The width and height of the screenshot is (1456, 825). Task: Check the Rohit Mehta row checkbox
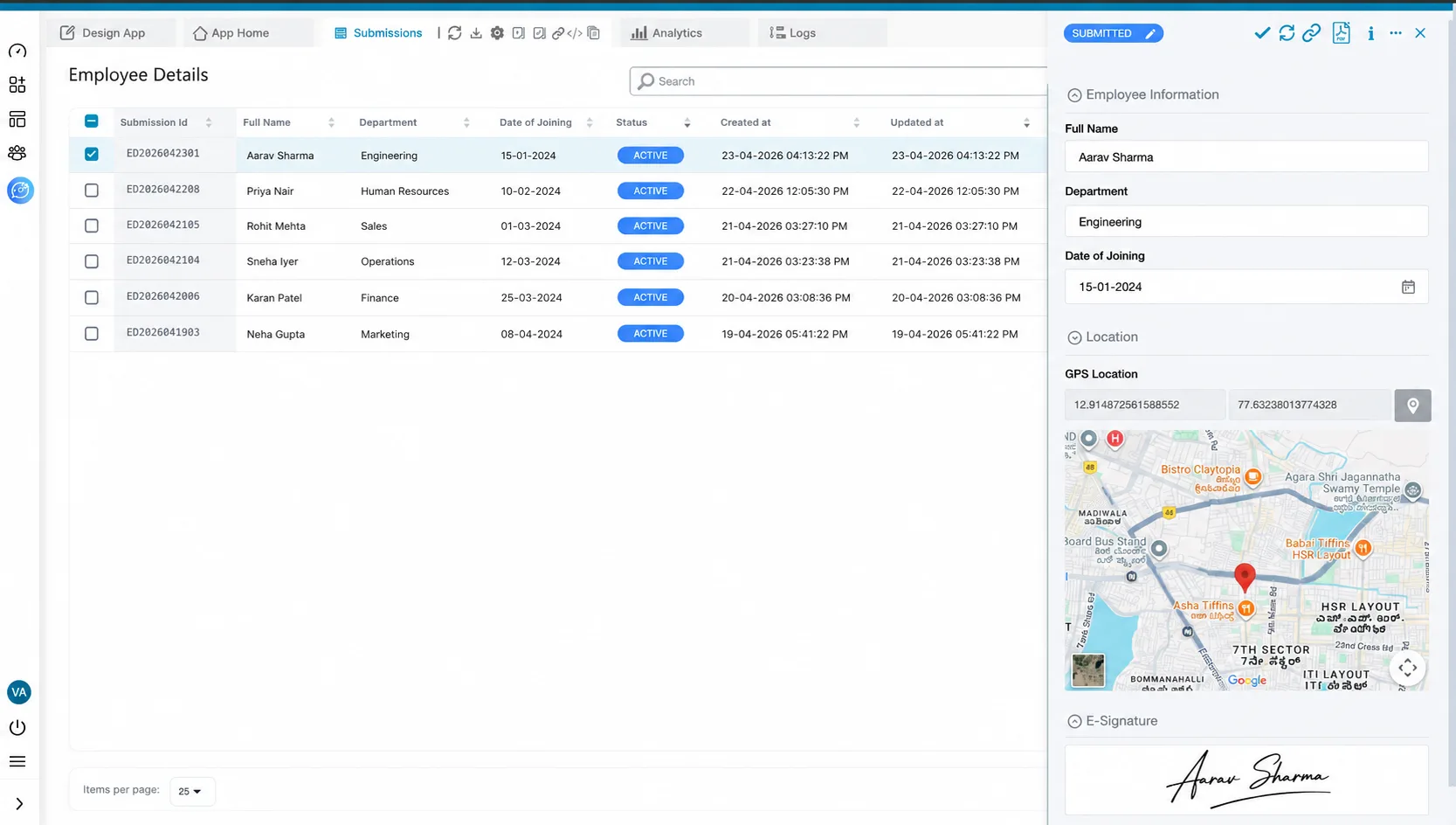tap(92, 225)
